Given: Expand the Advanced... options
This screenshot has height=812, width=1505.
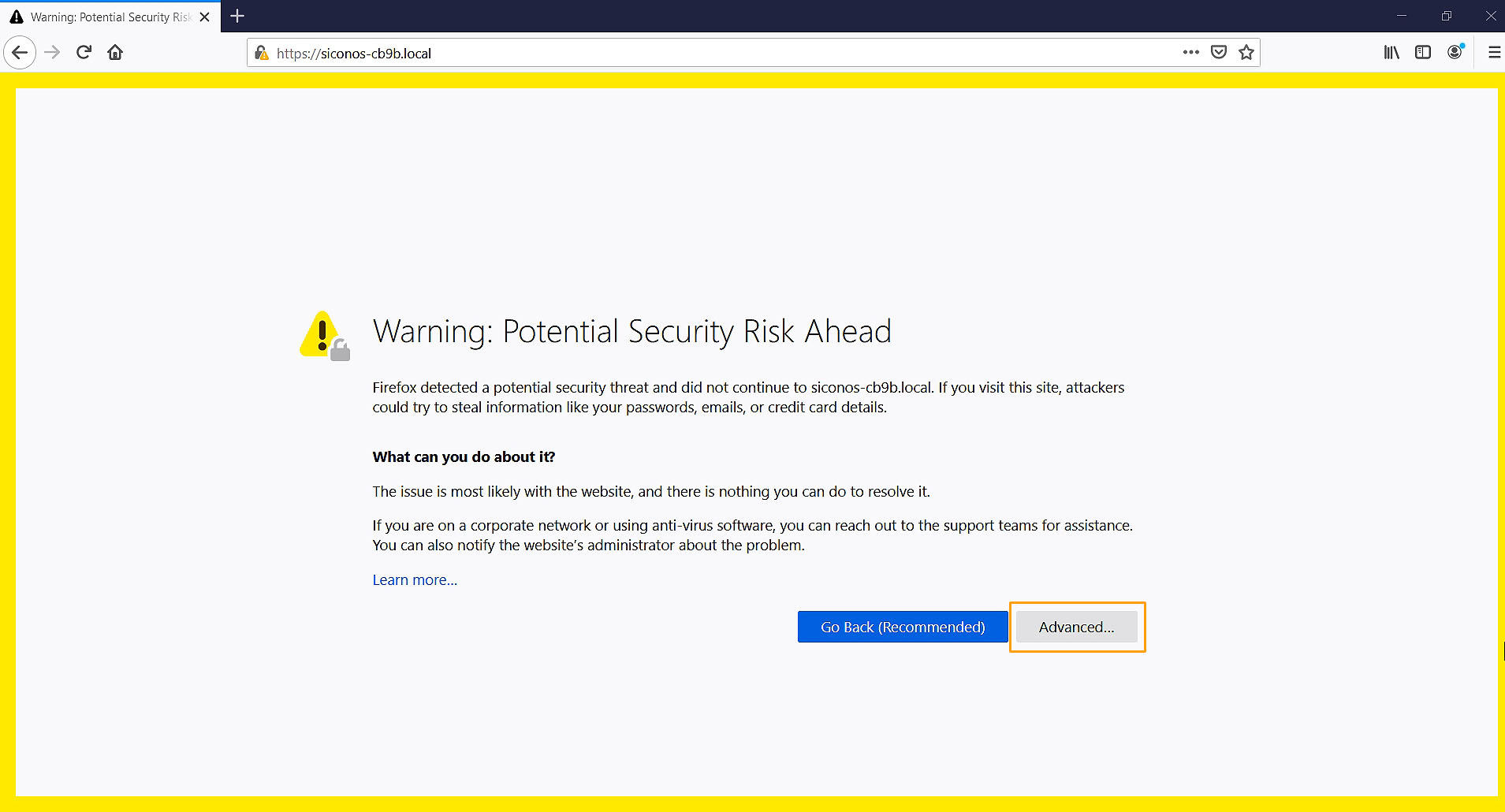Looking at the screenshot, I should (1076, 628).
